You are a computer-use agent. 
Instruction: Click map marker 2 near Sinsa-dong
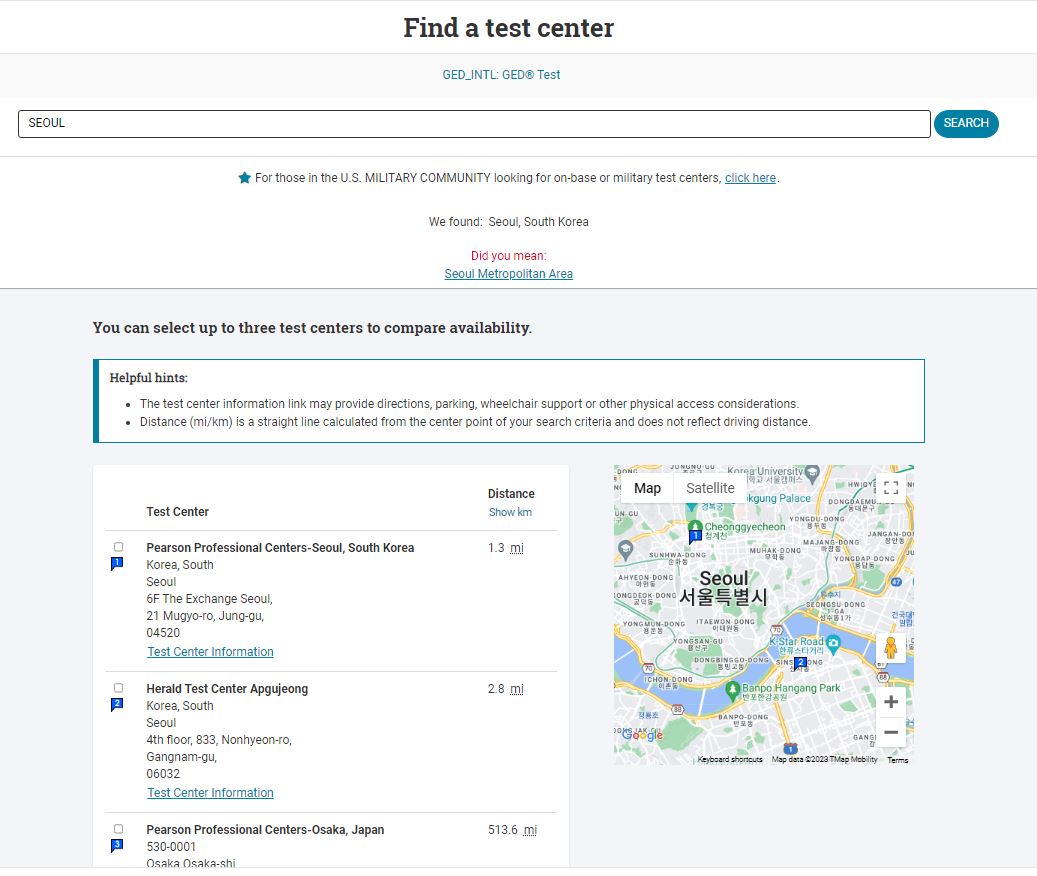click(x=800, y=662)
